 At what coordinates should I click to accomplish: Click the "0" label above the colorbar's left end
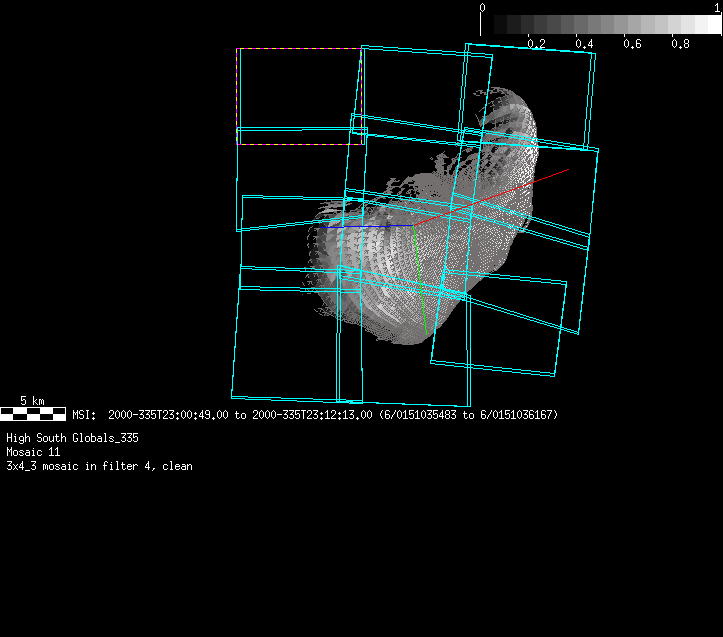[483, 7]
